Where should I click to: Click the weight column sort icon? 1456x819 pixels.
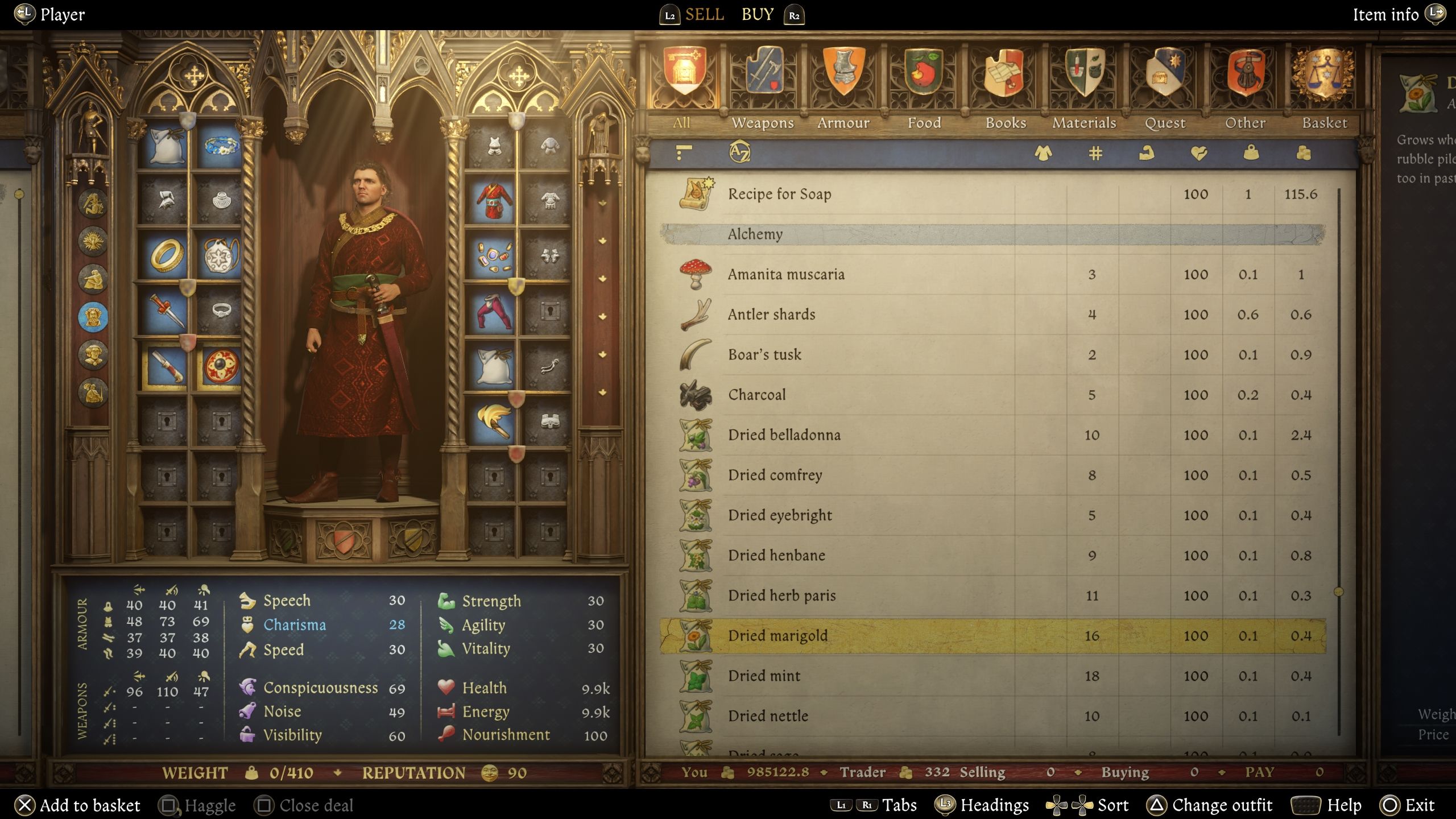tap(1250, 153)
